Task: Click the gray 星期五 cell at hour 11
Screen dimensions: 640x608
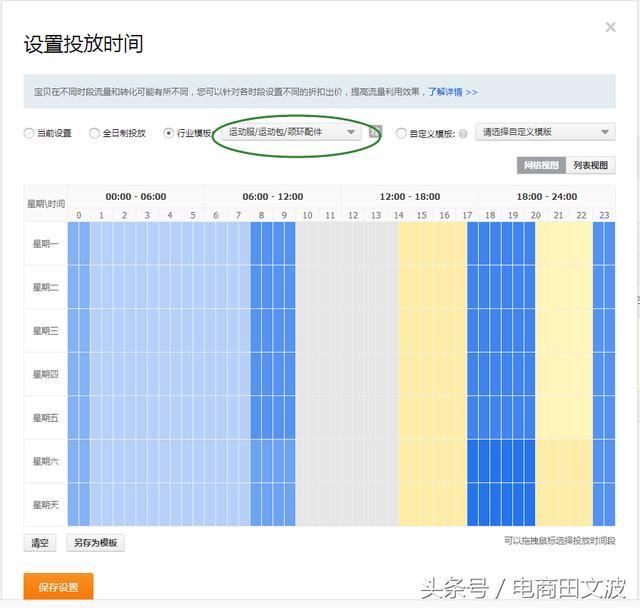Action: [x=330, y=417]
